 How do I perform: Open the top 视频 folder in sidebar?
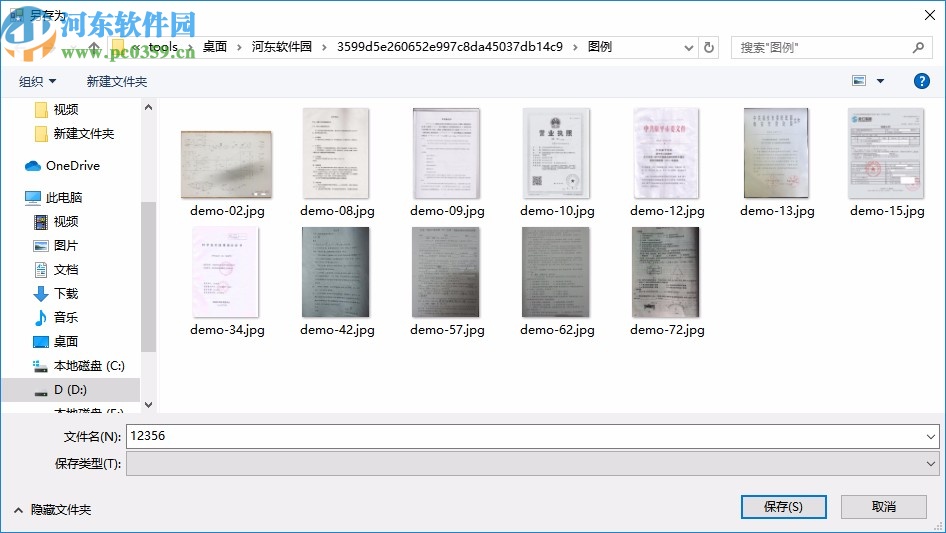point(57,109)
